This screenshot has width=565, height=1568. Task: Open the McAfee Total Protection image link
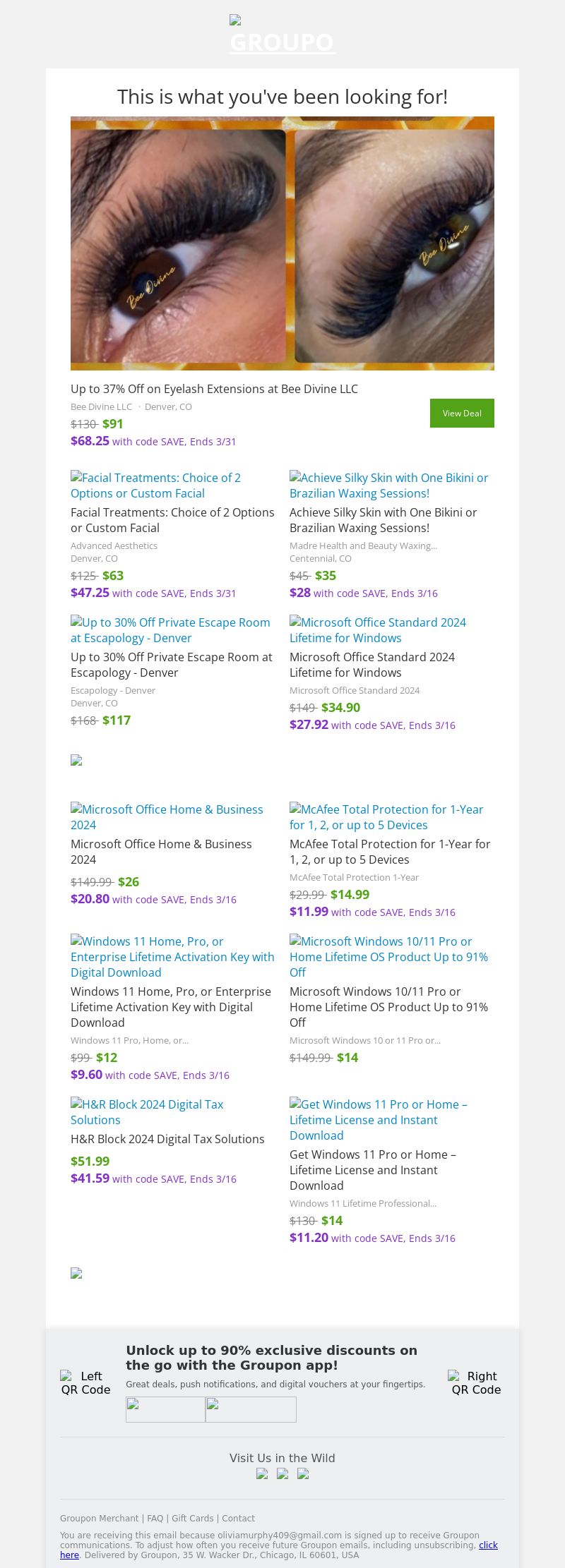(x=386, y=817)
